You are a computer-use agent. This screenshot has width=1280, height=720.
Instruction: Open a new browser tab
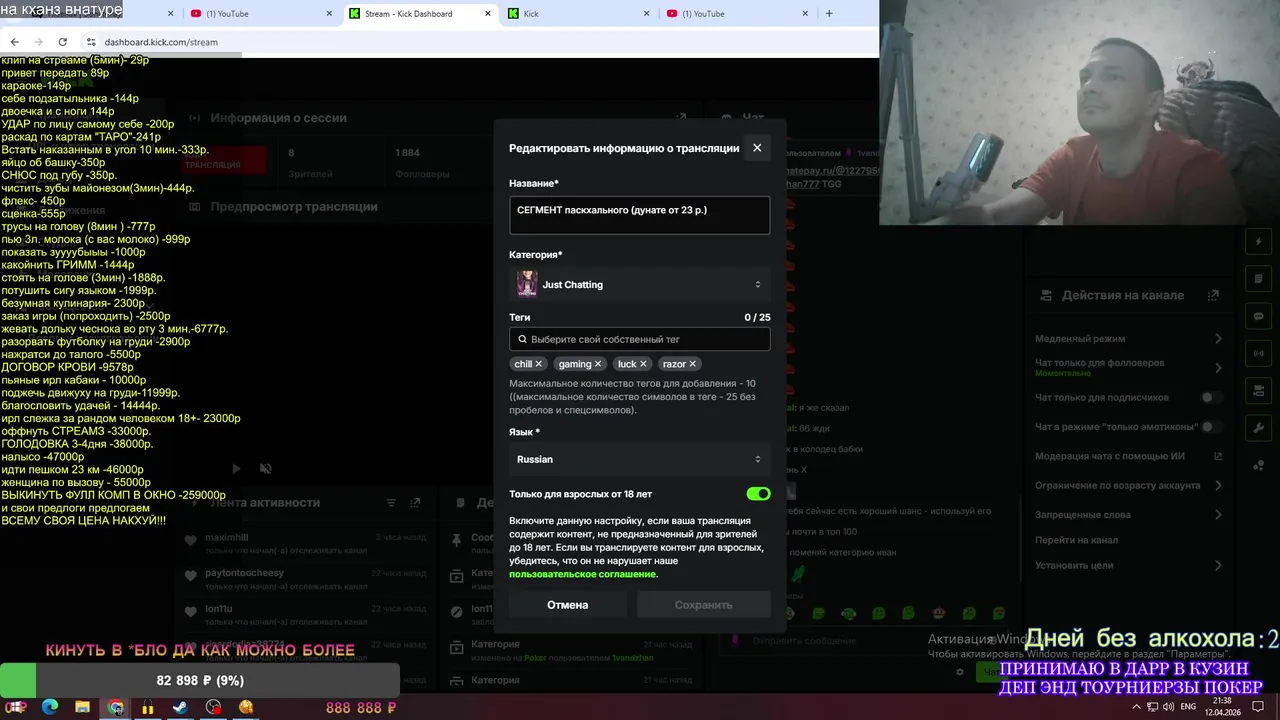(829, 14)
